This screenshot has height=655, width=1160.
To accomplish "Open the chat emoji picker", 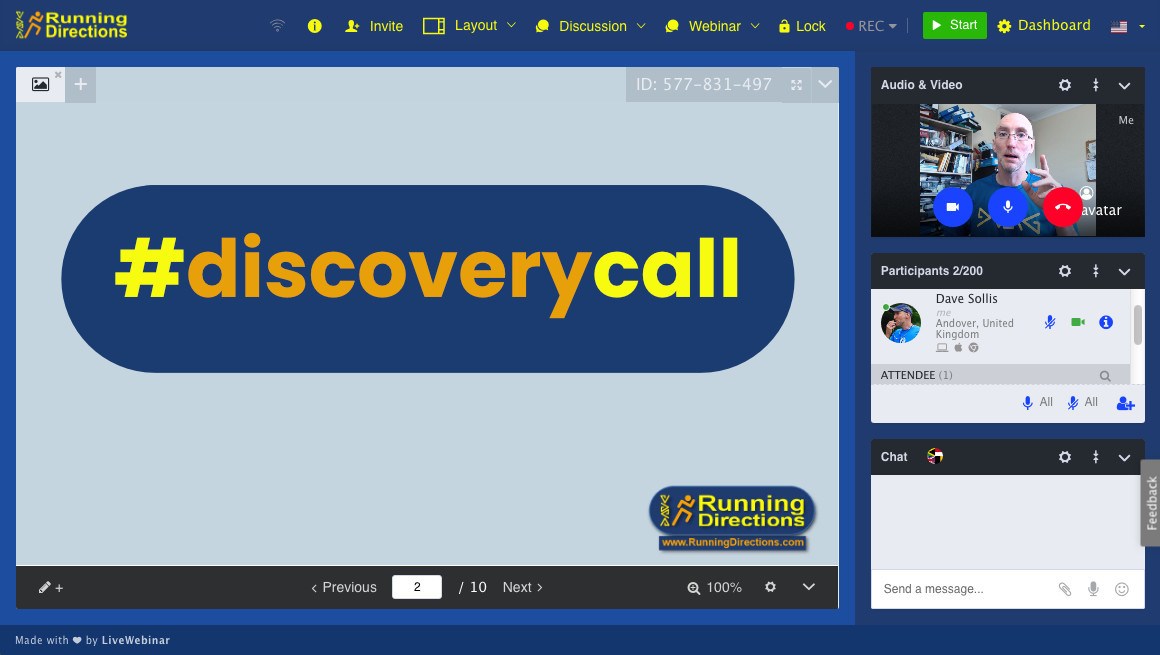I will [1122, 589].
